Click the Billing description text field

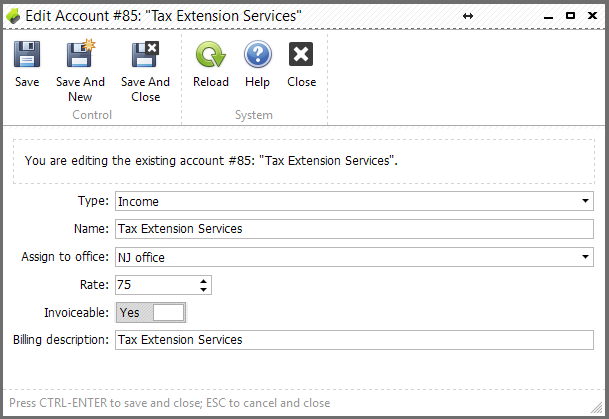point(354,340)
